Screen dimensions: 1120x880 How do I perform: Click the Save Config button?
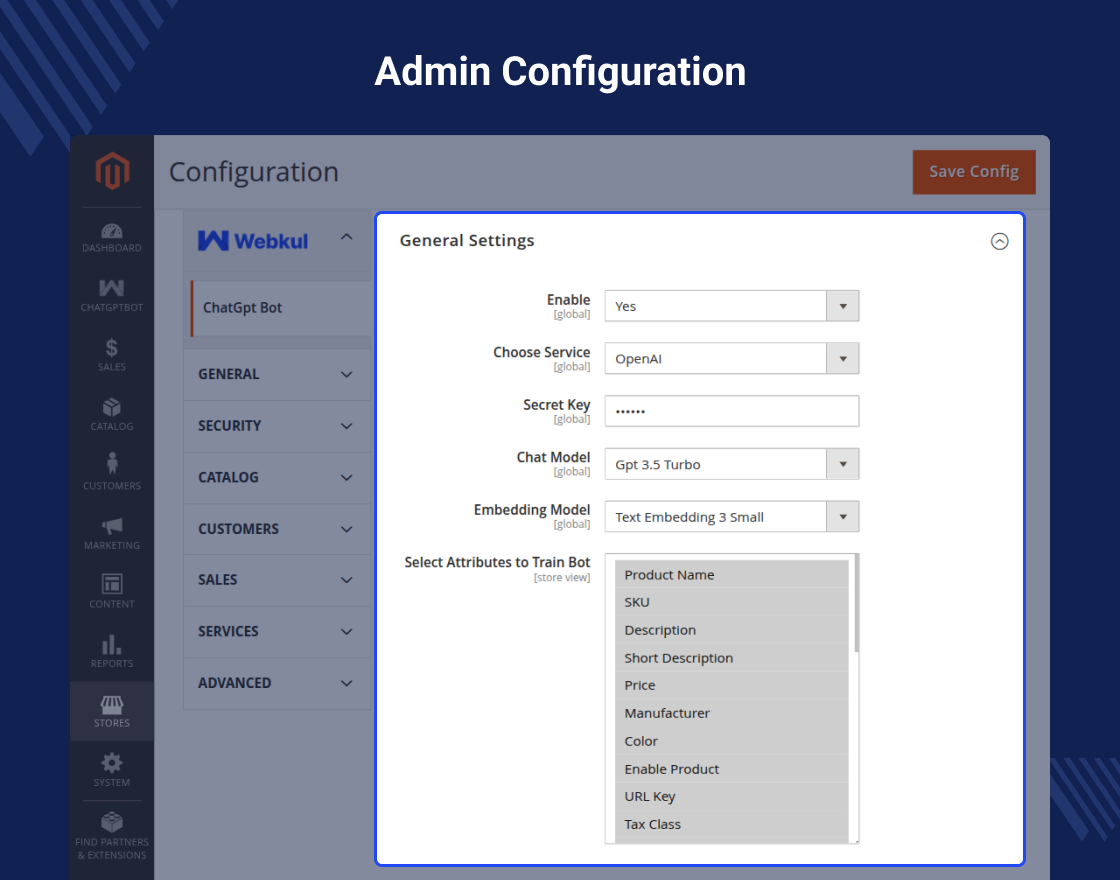pos(974,171)
